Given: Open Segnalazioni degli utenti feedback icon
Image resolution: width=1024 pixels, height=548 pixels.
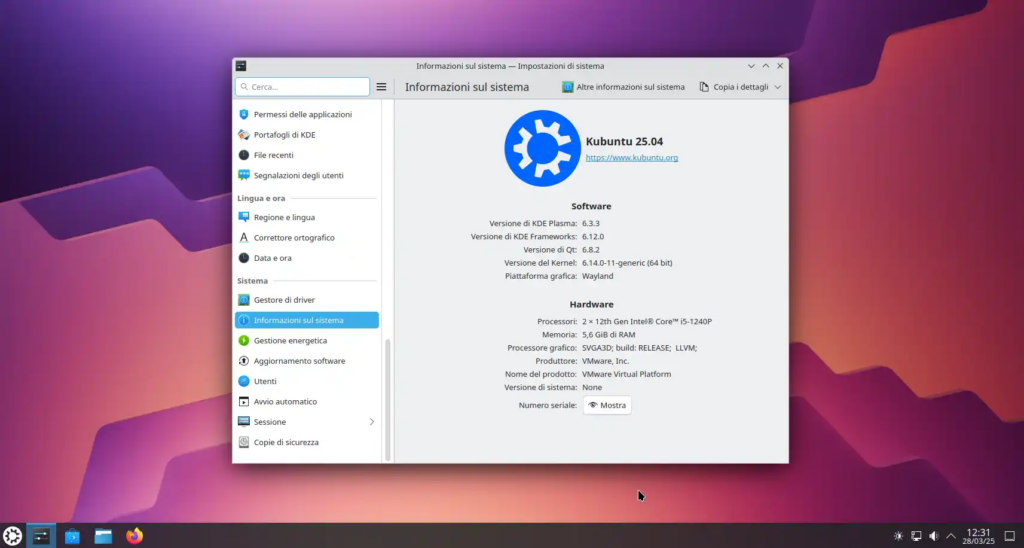Looking at the screenshot, I should 244,175.
